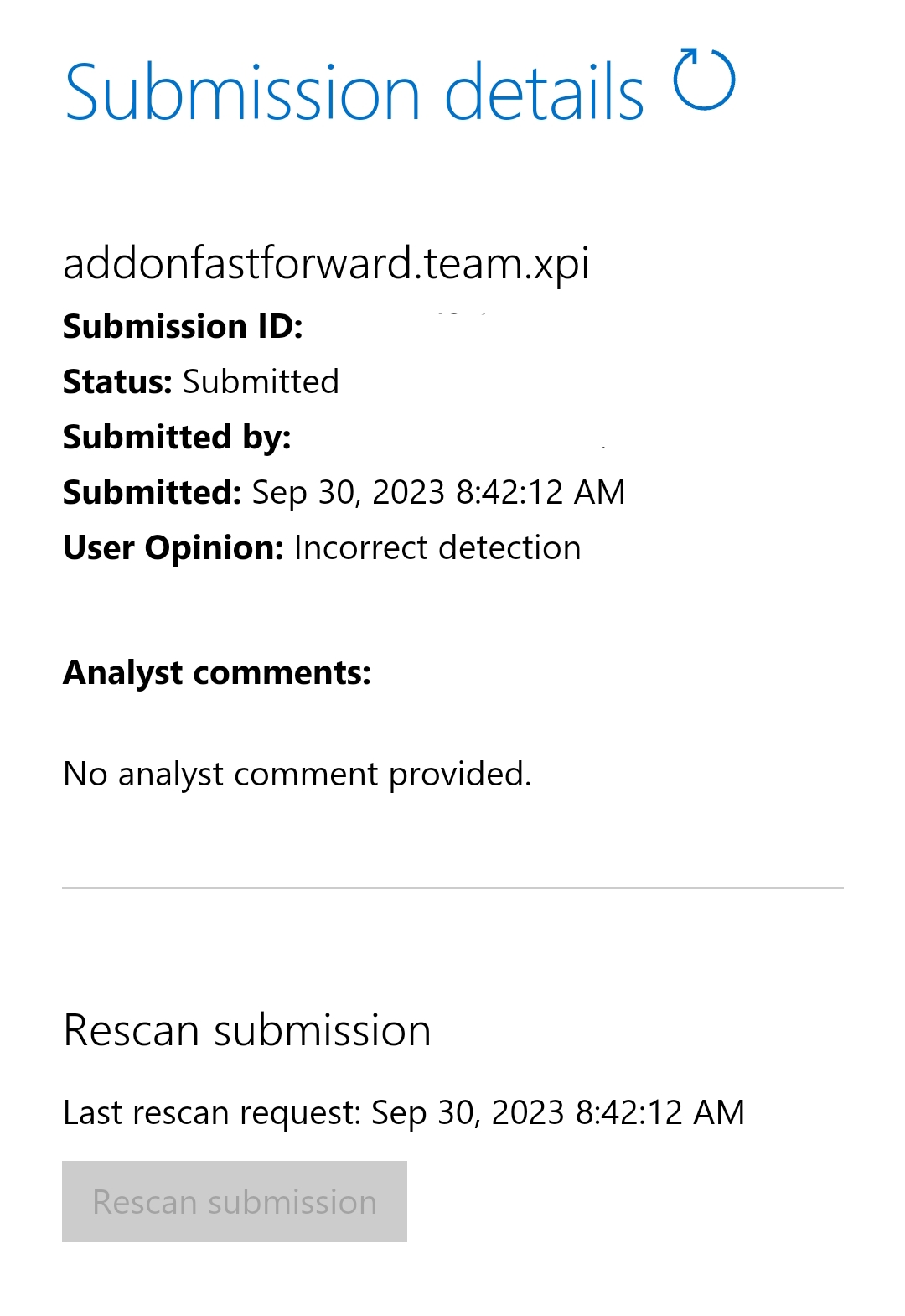Click the User Opinion label
The height and width of the screenshot is (1316, 905).
pyautogui.click(x=172, y=547)
